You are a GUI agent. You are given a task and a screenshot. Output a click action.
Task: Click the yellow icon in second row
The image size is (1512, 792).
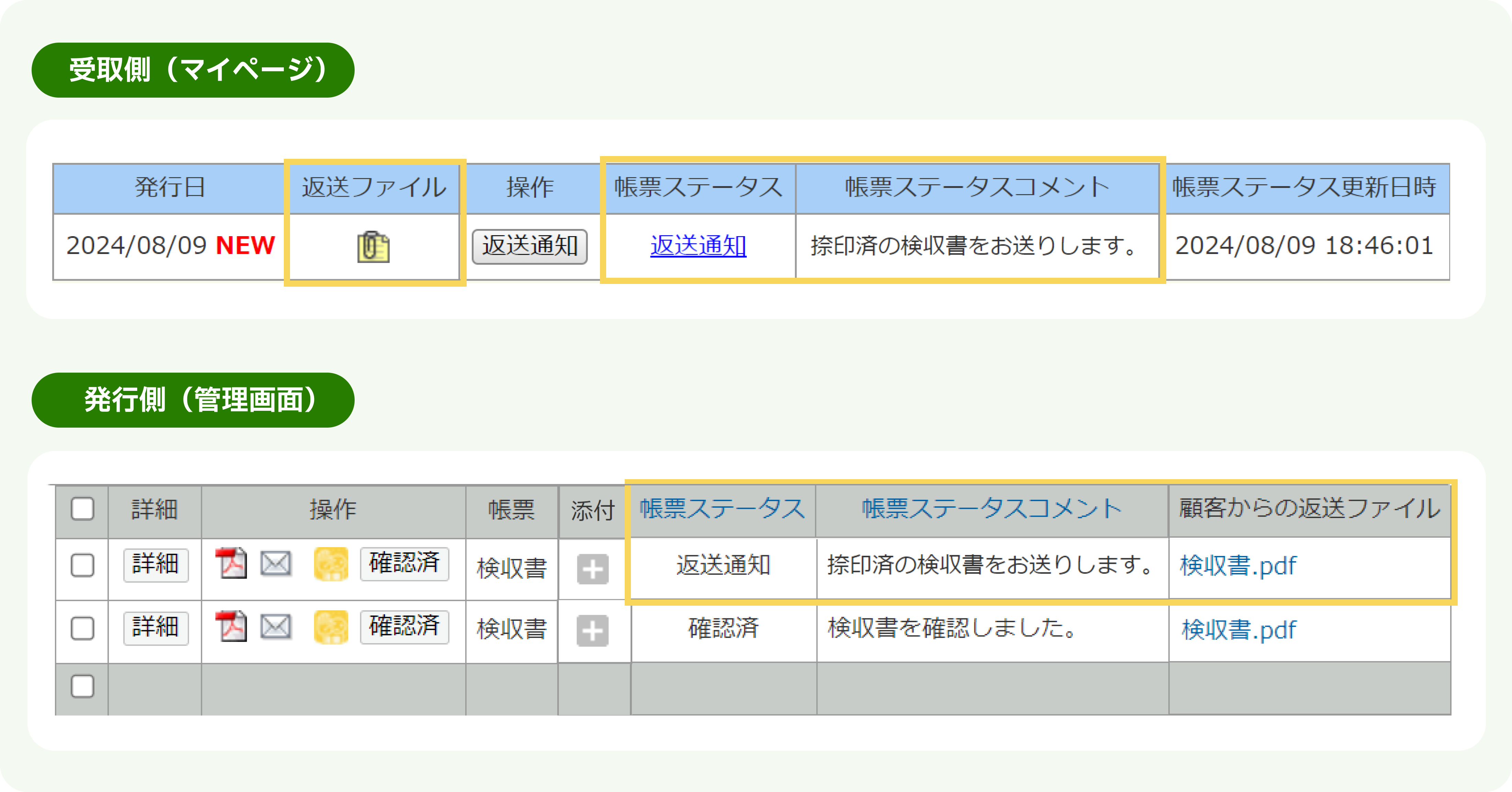point(331,627)
